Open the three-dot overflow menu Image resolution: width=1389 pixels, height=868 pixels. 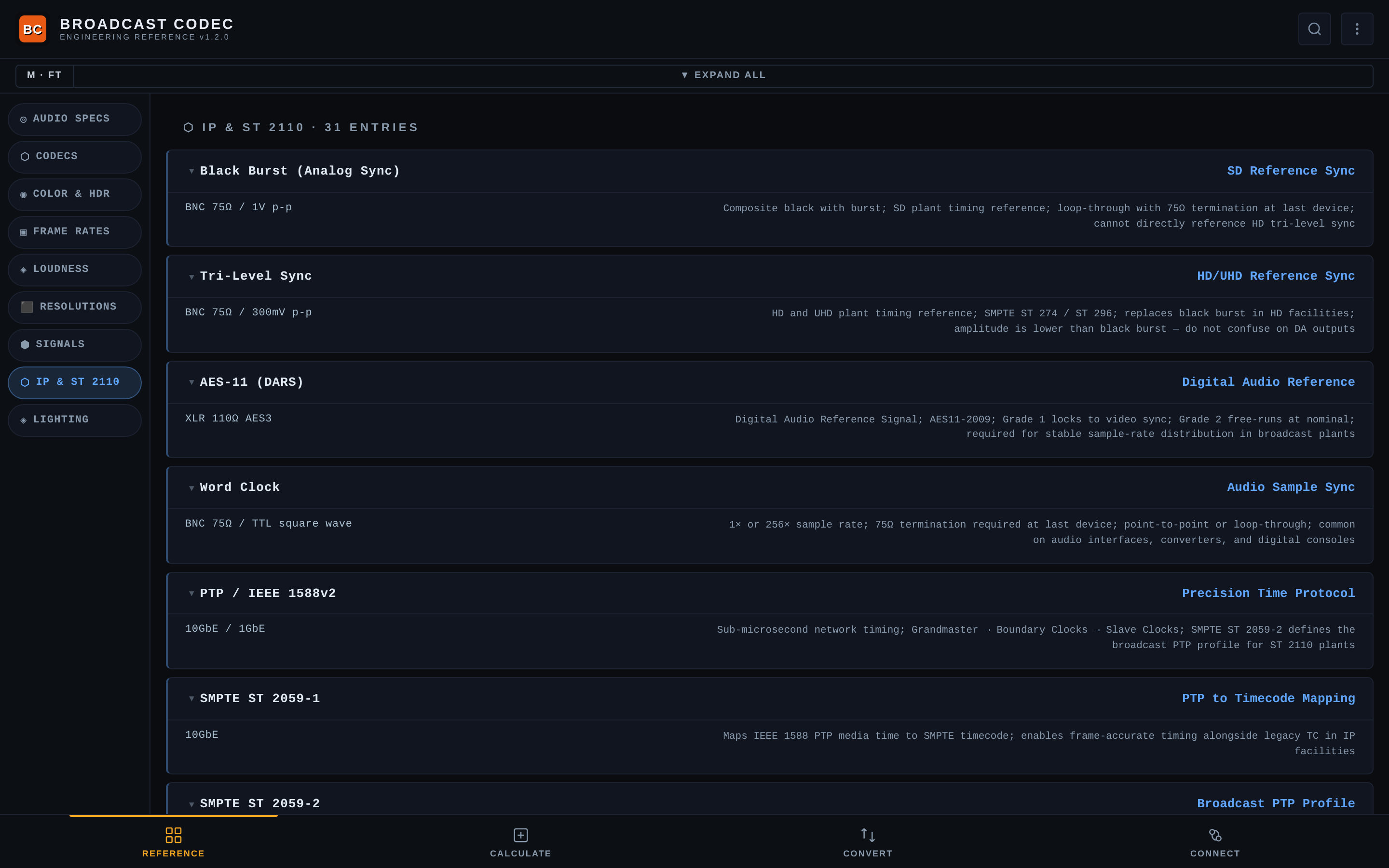tap(1357, 29)
